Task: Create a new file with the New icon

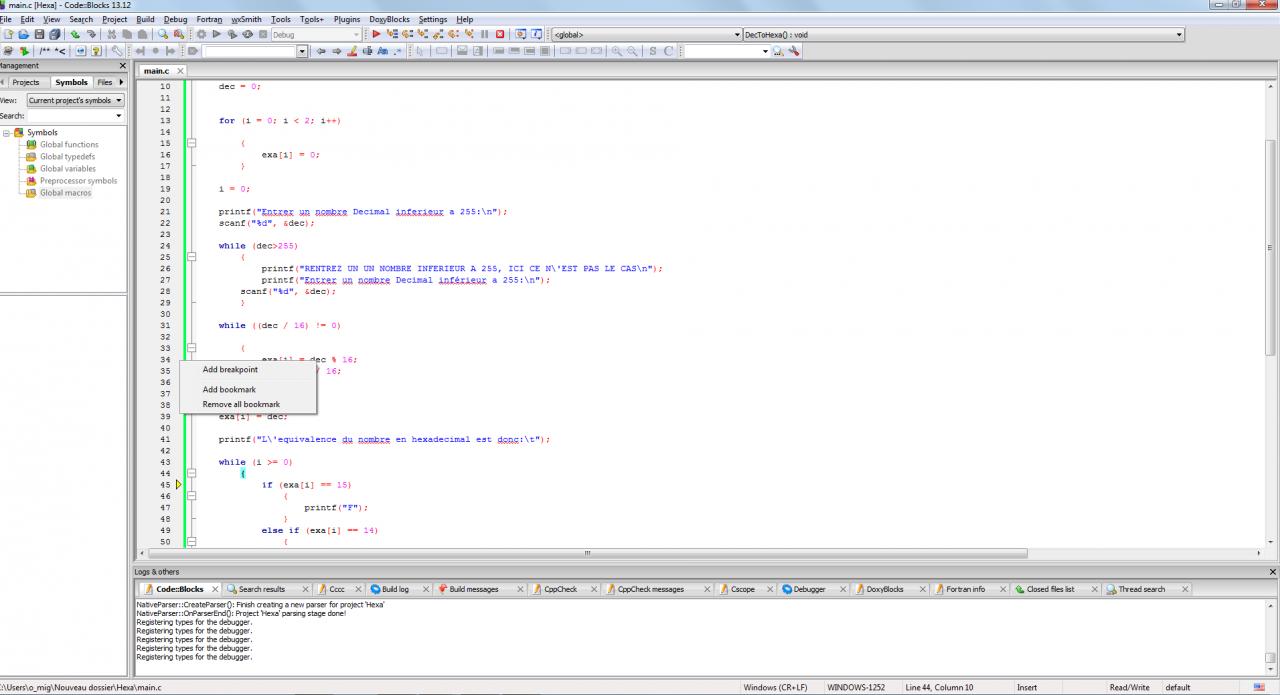Action: pyautogui.click(x=9, y=34)
